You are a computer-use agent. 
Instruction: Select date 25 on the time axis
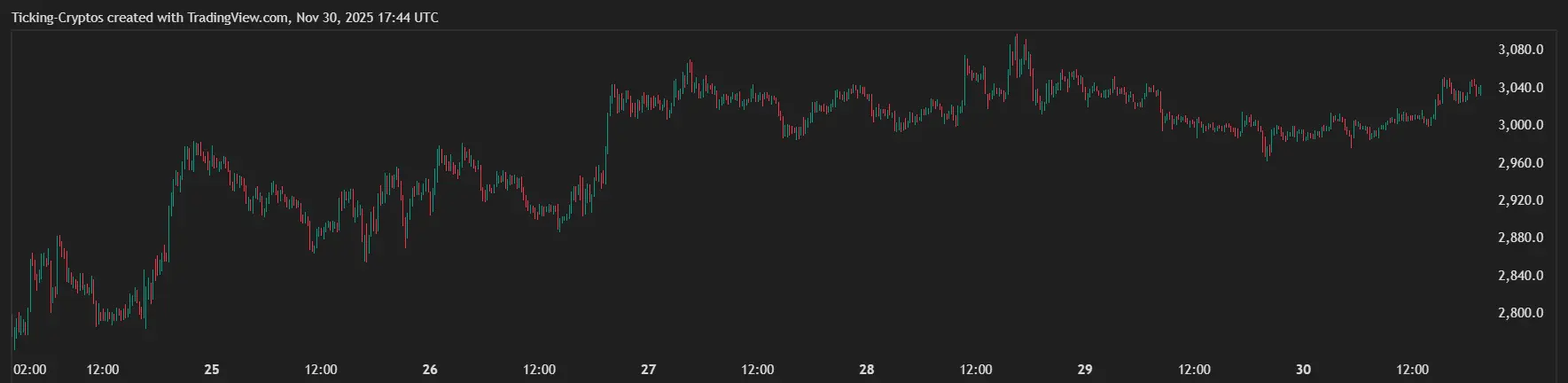coord(212,370)
